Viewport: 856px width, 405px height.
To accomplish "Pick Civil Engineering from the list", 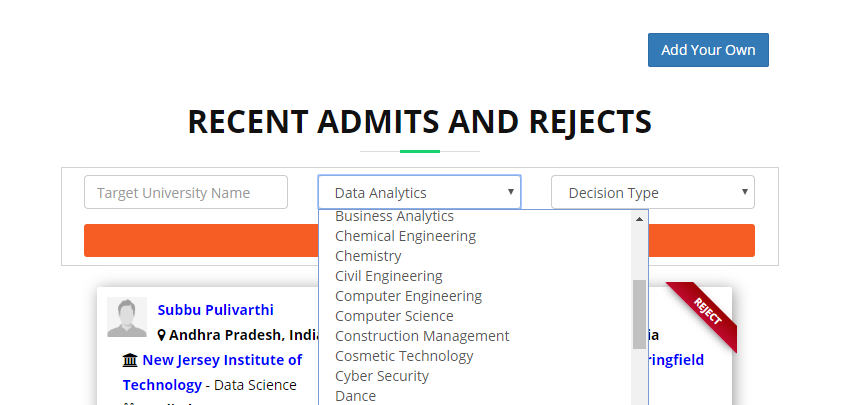I will point(388,276).
